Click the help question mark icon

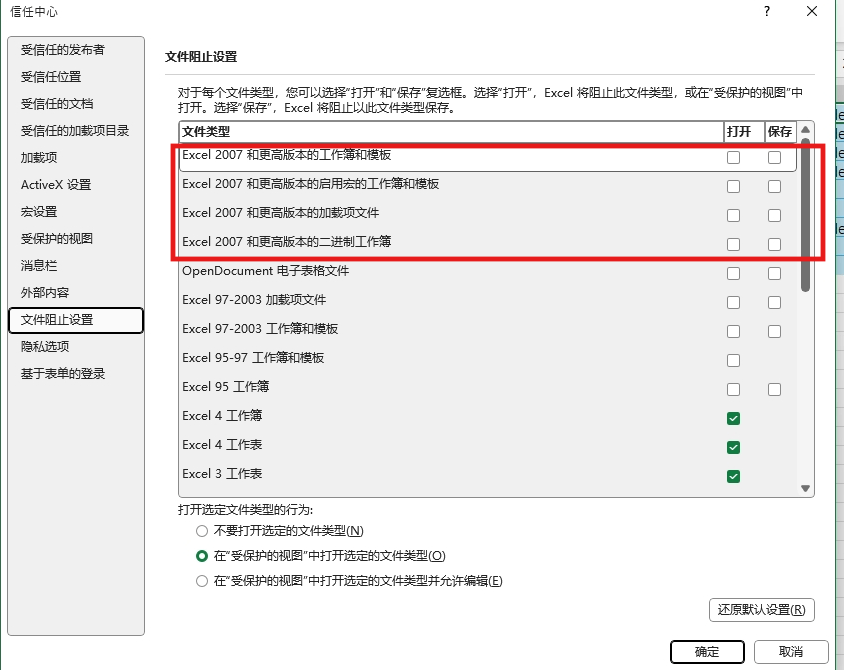pos(766,11)
